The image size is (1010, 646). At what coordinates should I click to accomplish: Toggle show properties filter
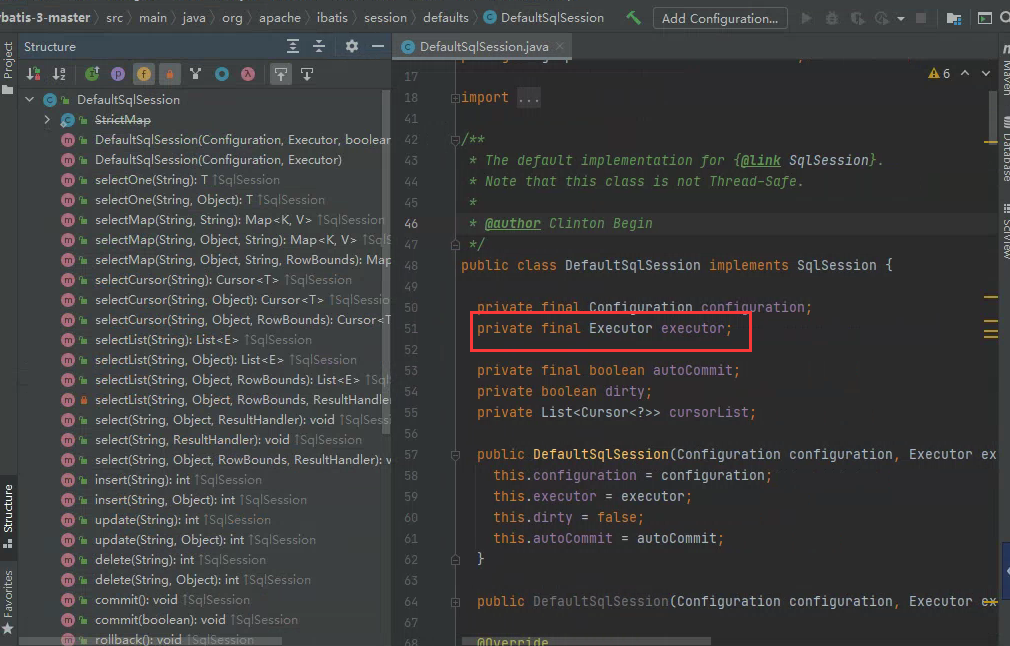118,74
